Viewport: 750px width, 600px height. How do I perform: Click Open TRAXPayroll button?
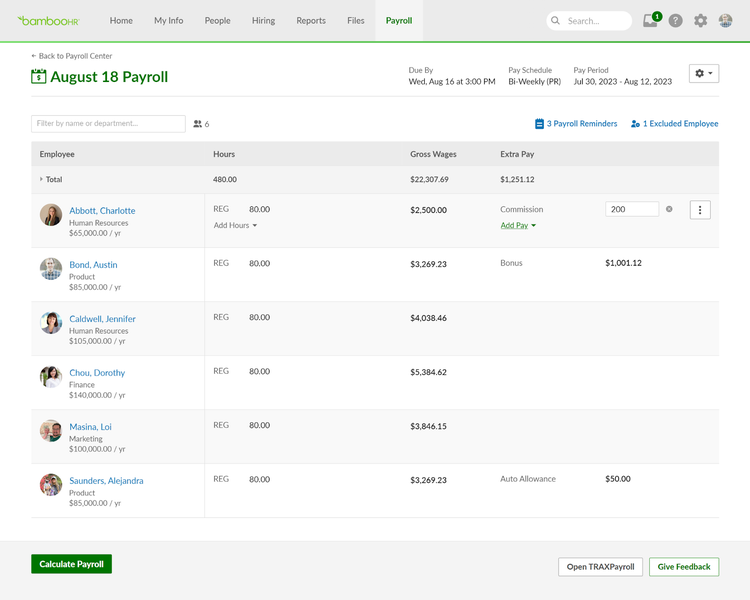point(600,567)
